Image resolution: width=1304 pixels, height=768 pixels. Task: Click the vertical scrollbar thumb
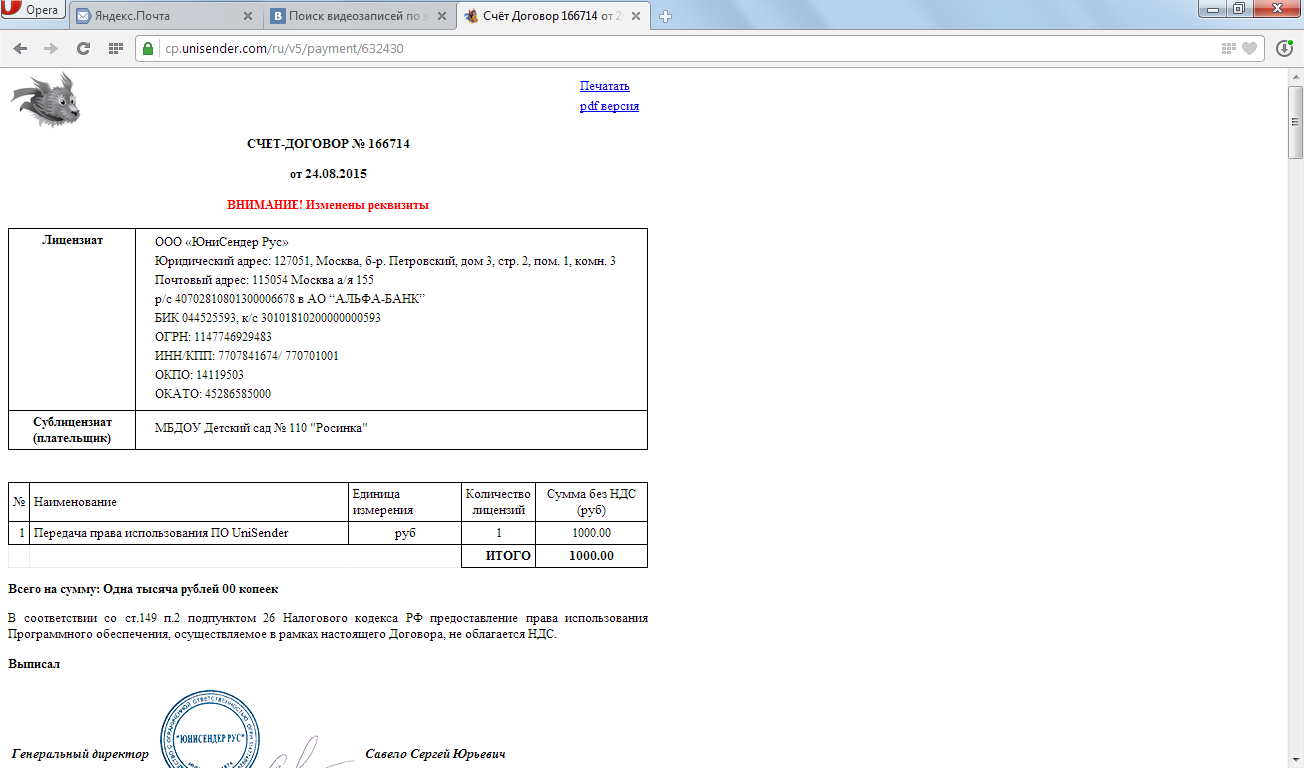pyautogui.click(x=1295, y=122)
